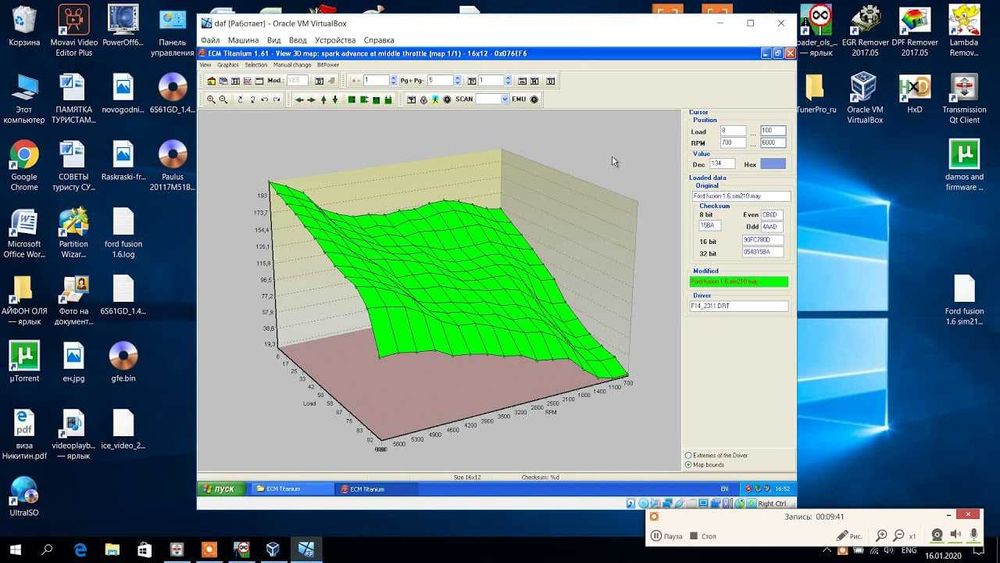
Task: Open the SCAN dropdown list
Action: coord(505,100)
